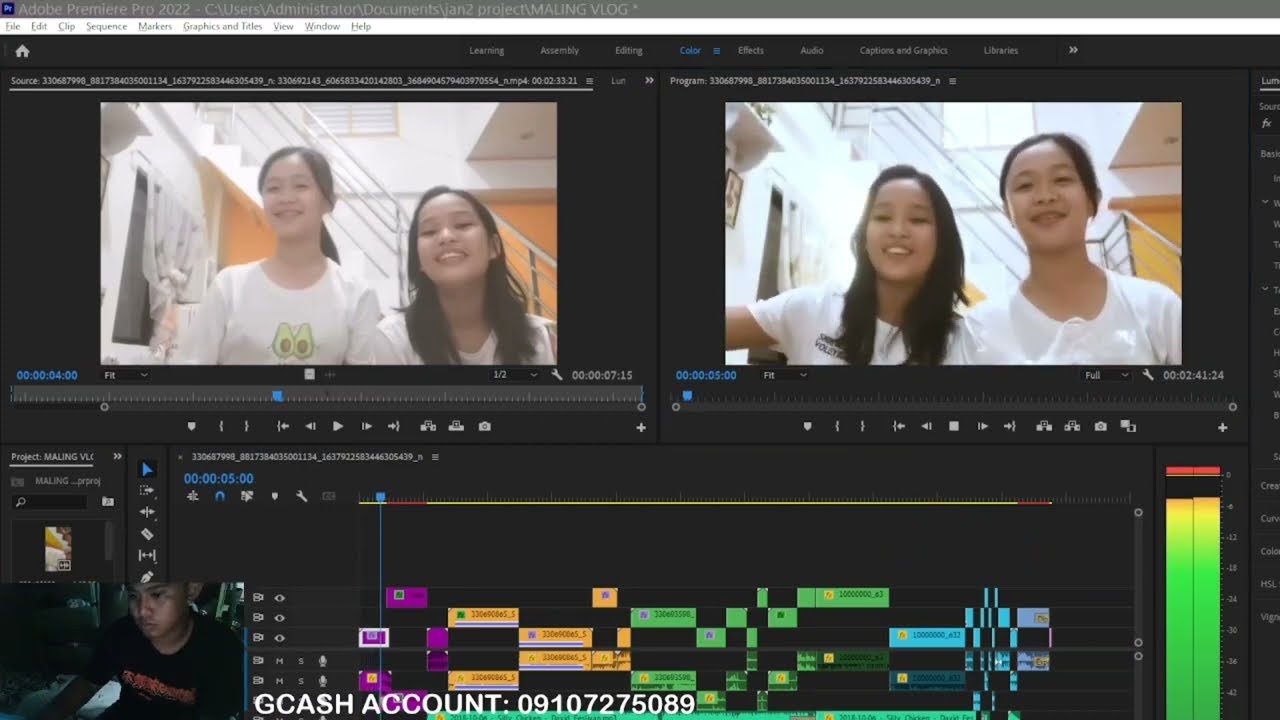The width and height of the screenshot is (1280, 720).
Task: Switch to the Effects workspace tab
Action: coord(751,50)
